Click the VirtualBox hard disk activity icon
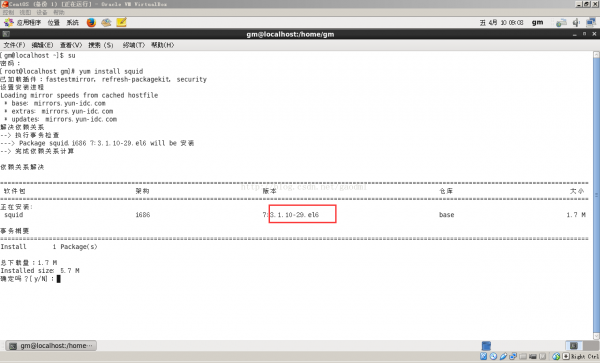 point(484,356)
